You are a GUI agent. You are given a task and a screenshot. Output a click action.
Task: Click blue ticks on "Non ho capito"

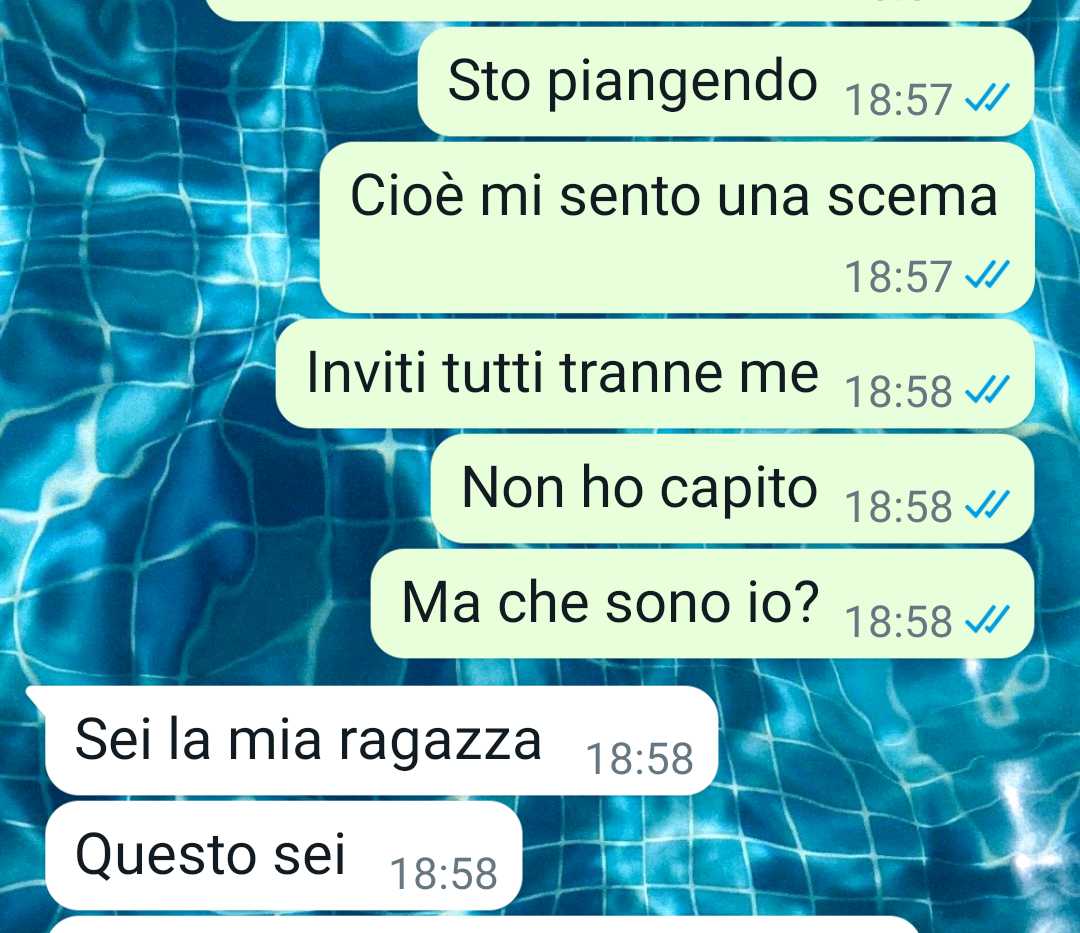tap(987, 506)
